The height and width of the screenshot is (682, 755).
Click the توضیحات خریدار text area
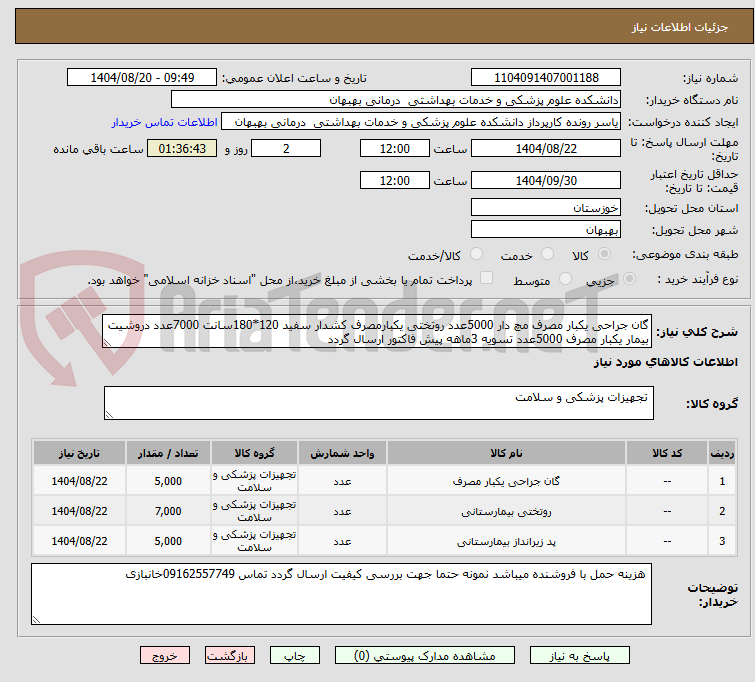coord(341,594)
